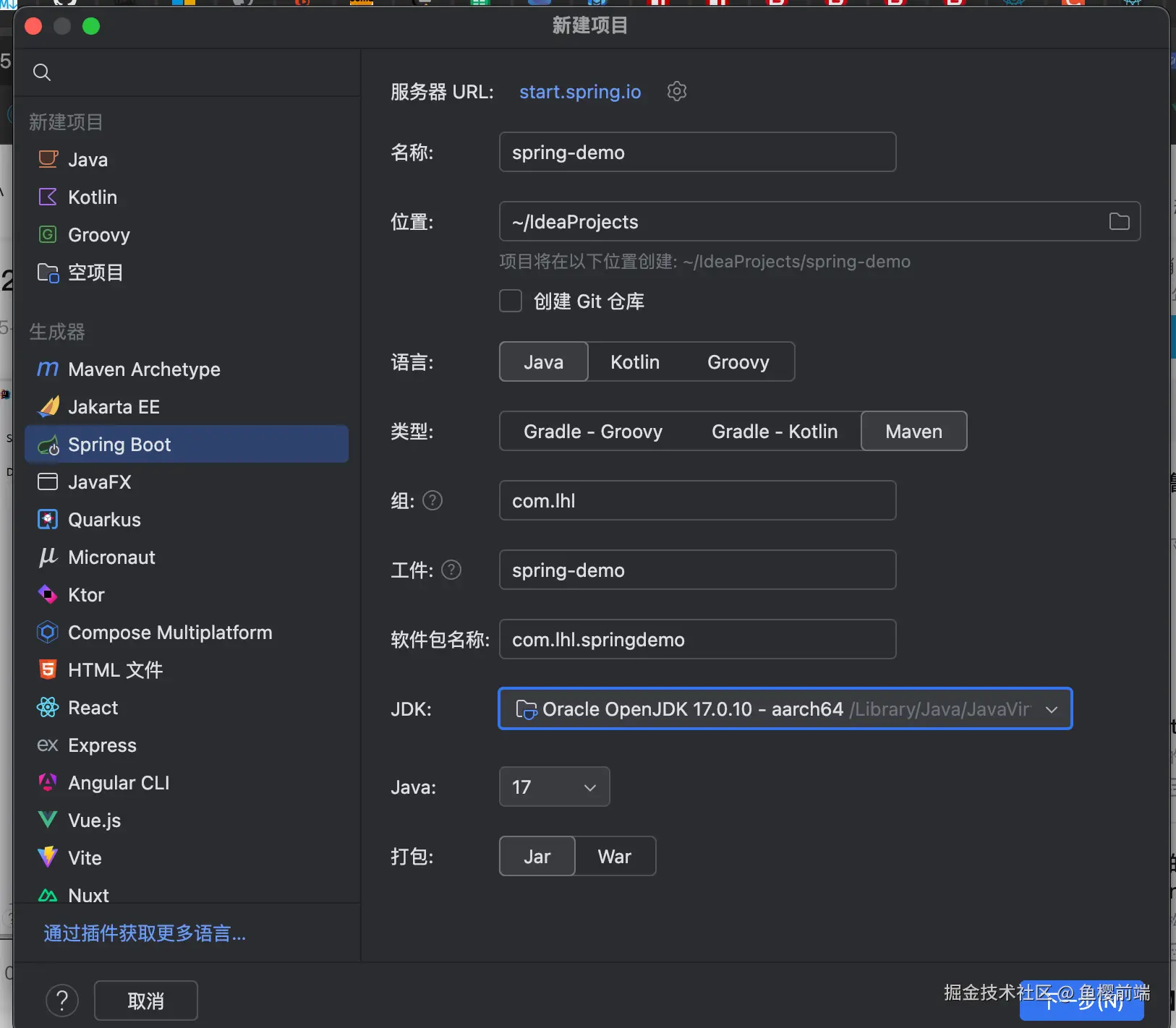Click the Java coffee cup icon

pyautogui.click(x=48, y=159)
